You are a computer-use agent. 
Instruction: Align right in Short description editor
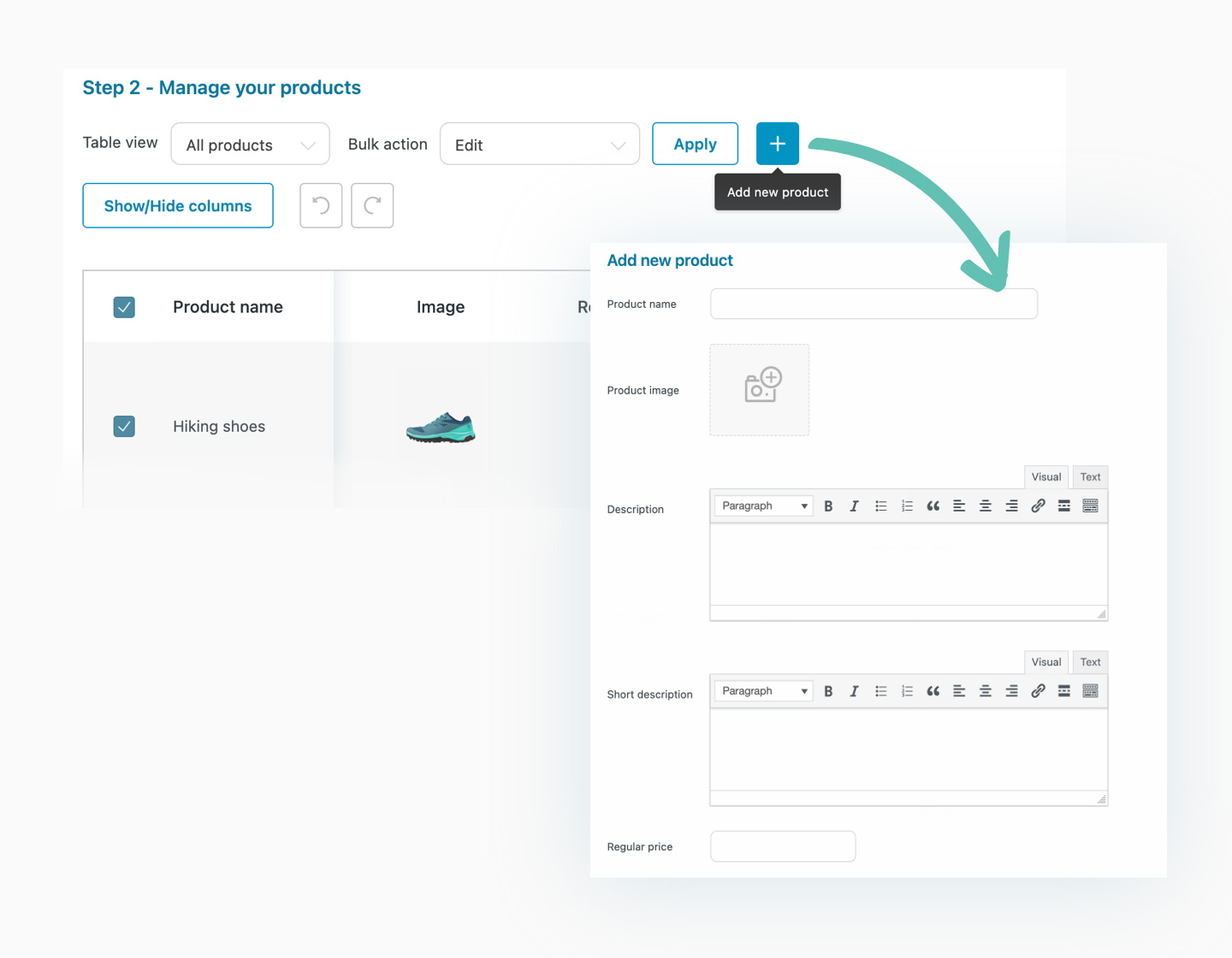pyautogui.click(x=1011, y=691)
